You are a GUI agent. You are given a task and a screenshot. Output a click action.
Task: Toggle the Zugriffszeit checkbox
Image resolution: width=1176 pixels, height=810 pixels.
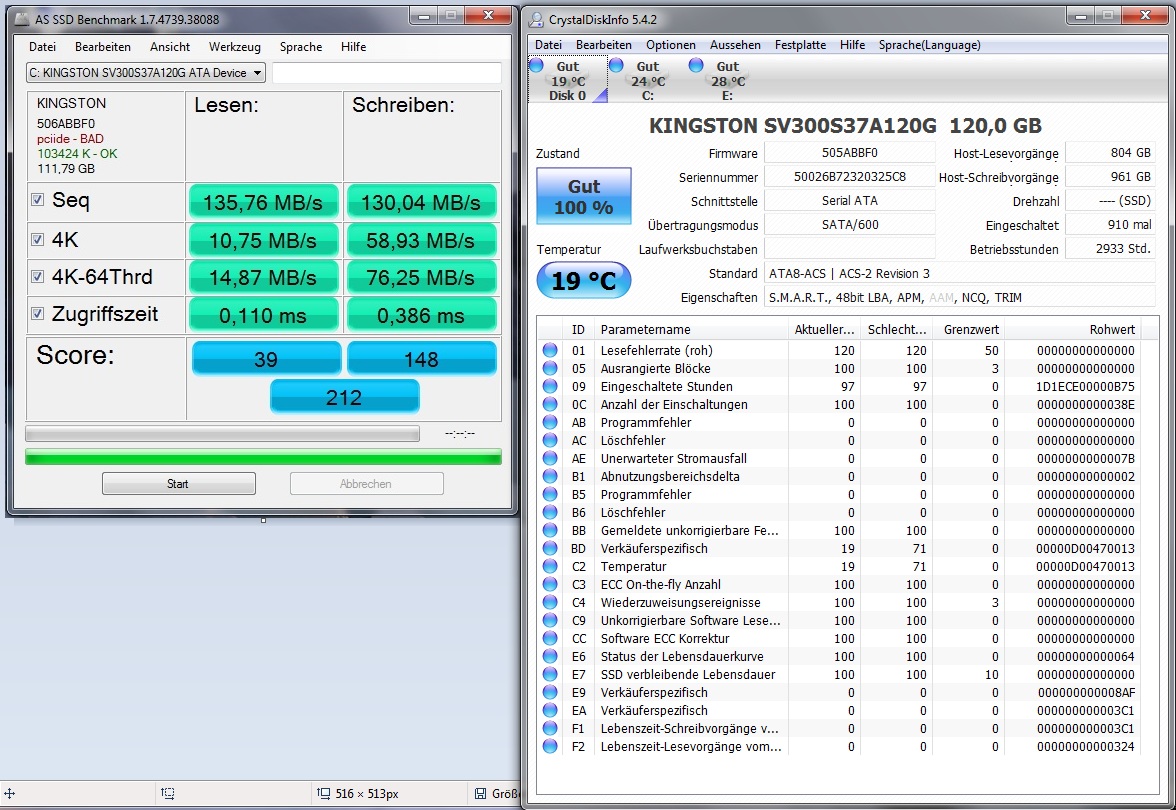38,314
